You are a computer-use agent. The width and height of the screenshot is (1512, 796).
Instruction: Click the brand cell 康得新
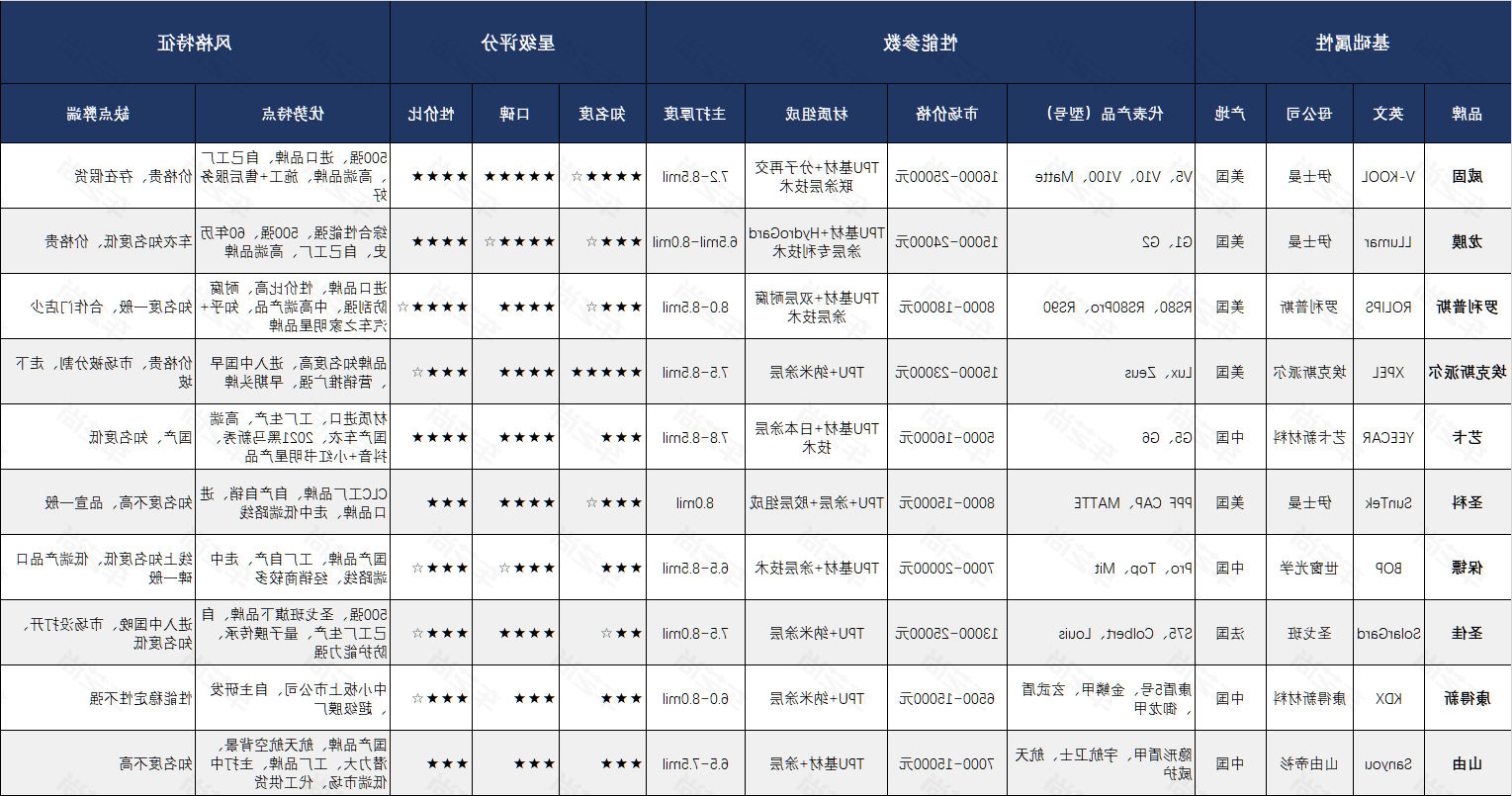(x=1468, y=698)
